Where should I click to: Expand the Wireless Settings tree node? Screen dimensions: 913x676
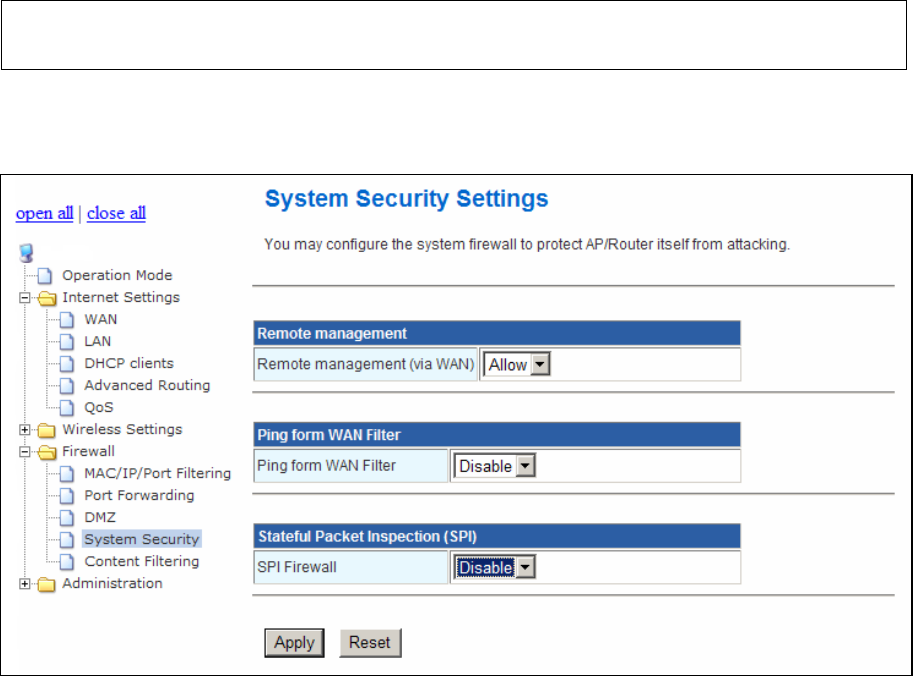(x=25, y=430)
